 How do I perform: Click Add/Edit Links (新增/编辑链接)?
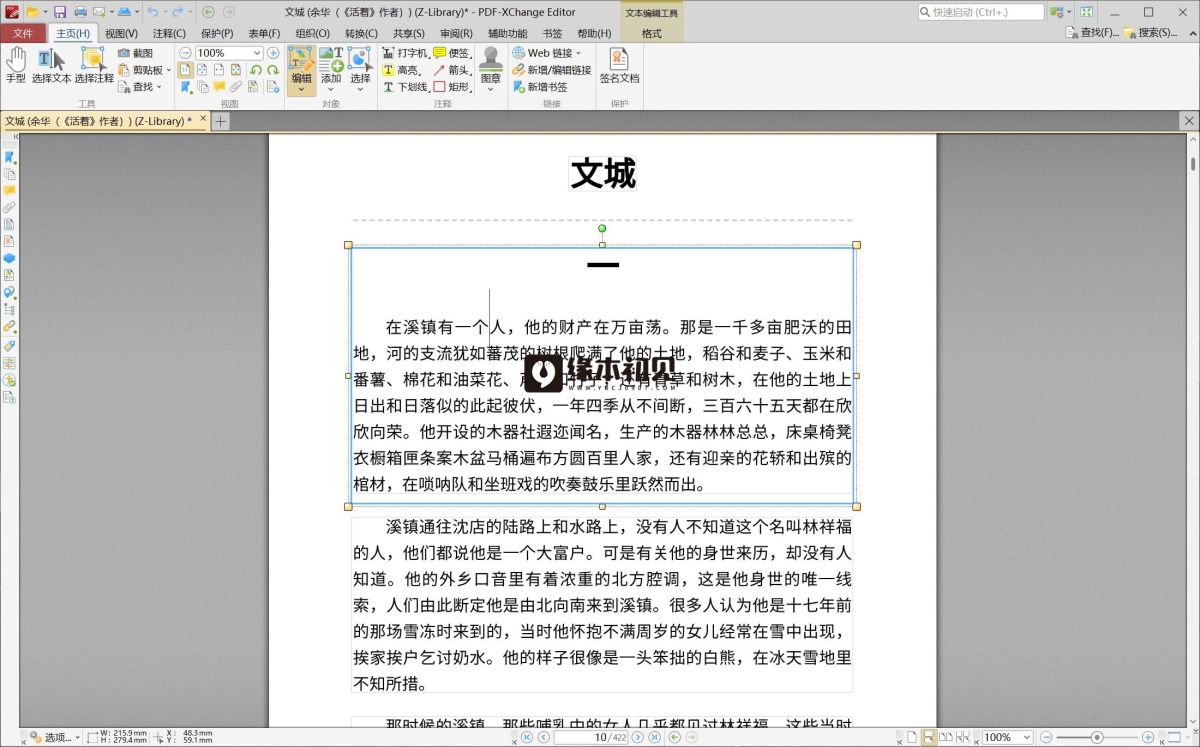551,70
